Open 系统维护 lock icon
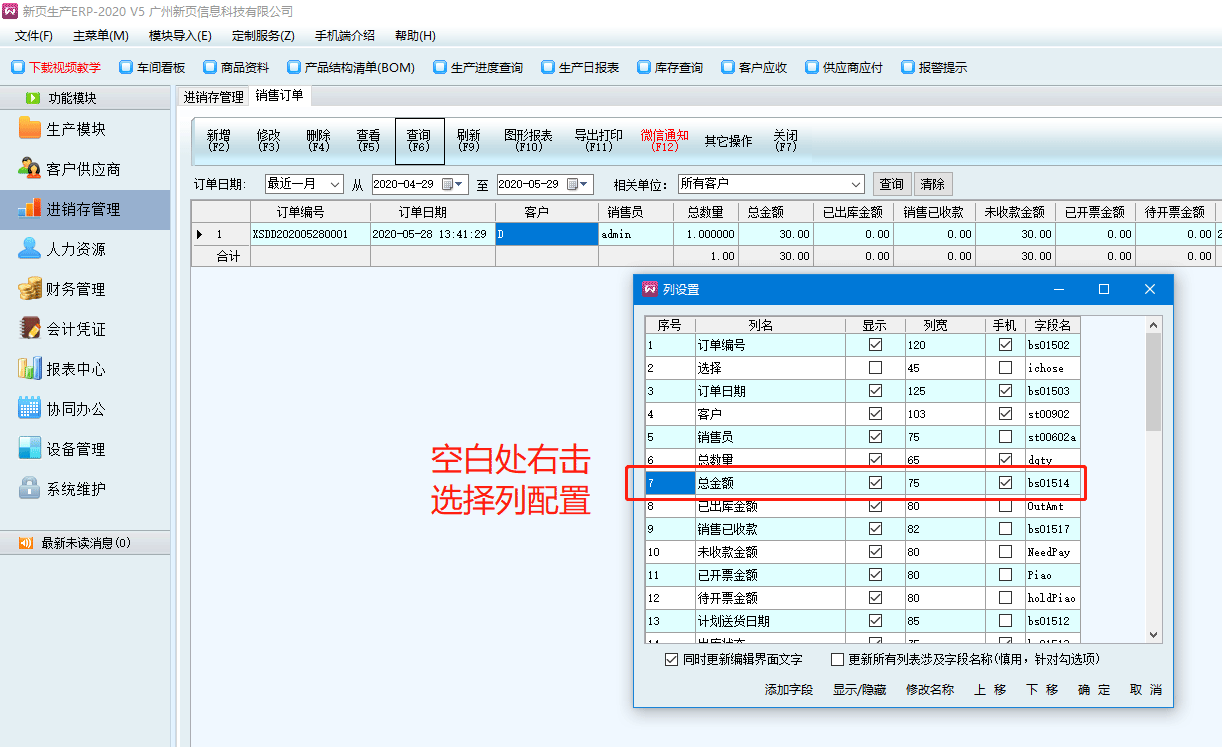This screenshot has width=1222, height=747. (x=30, y=489)
